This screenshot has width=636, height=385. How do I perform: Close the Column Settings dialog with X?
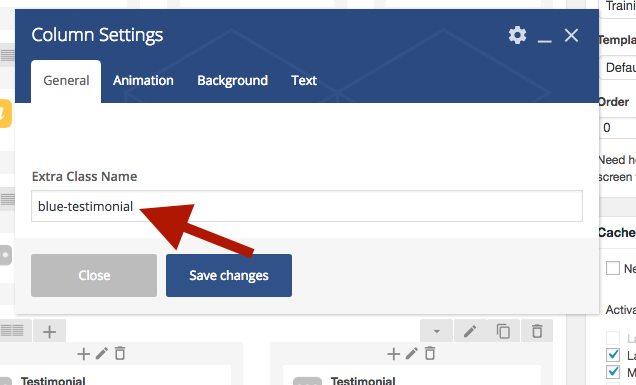(571, 36)
